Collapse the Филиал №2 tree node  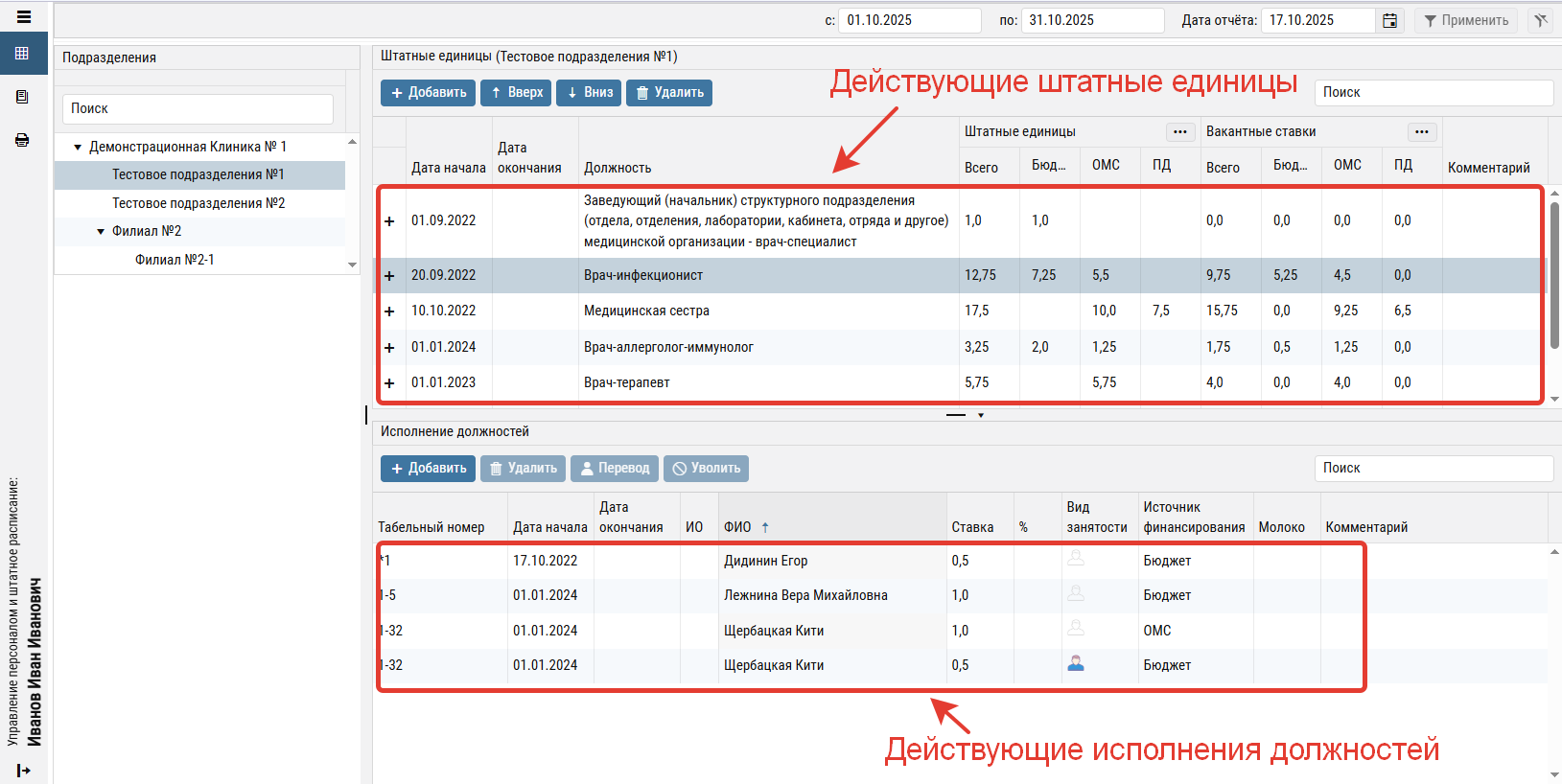tap(101, 232)
